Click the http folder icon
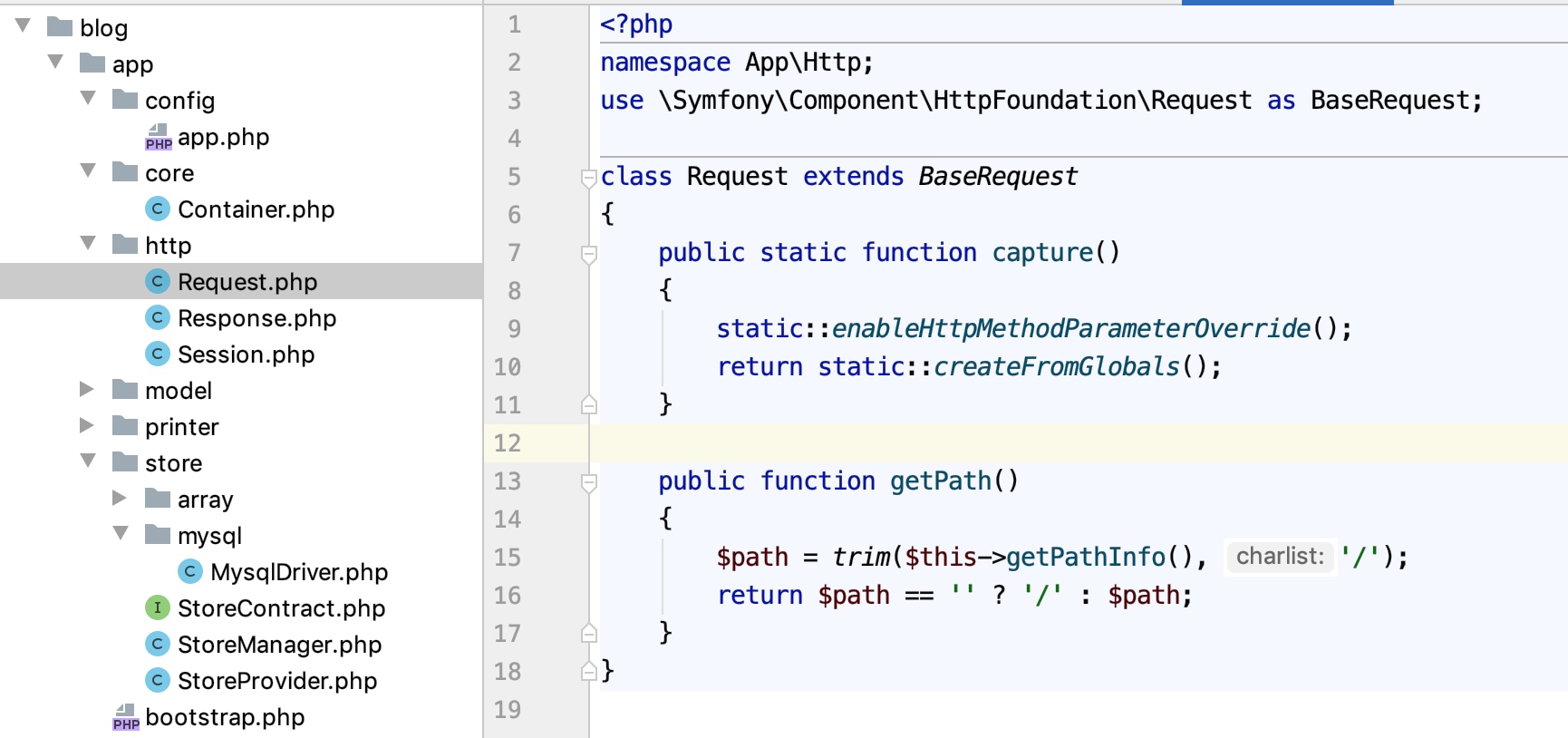 click(125, 244)
